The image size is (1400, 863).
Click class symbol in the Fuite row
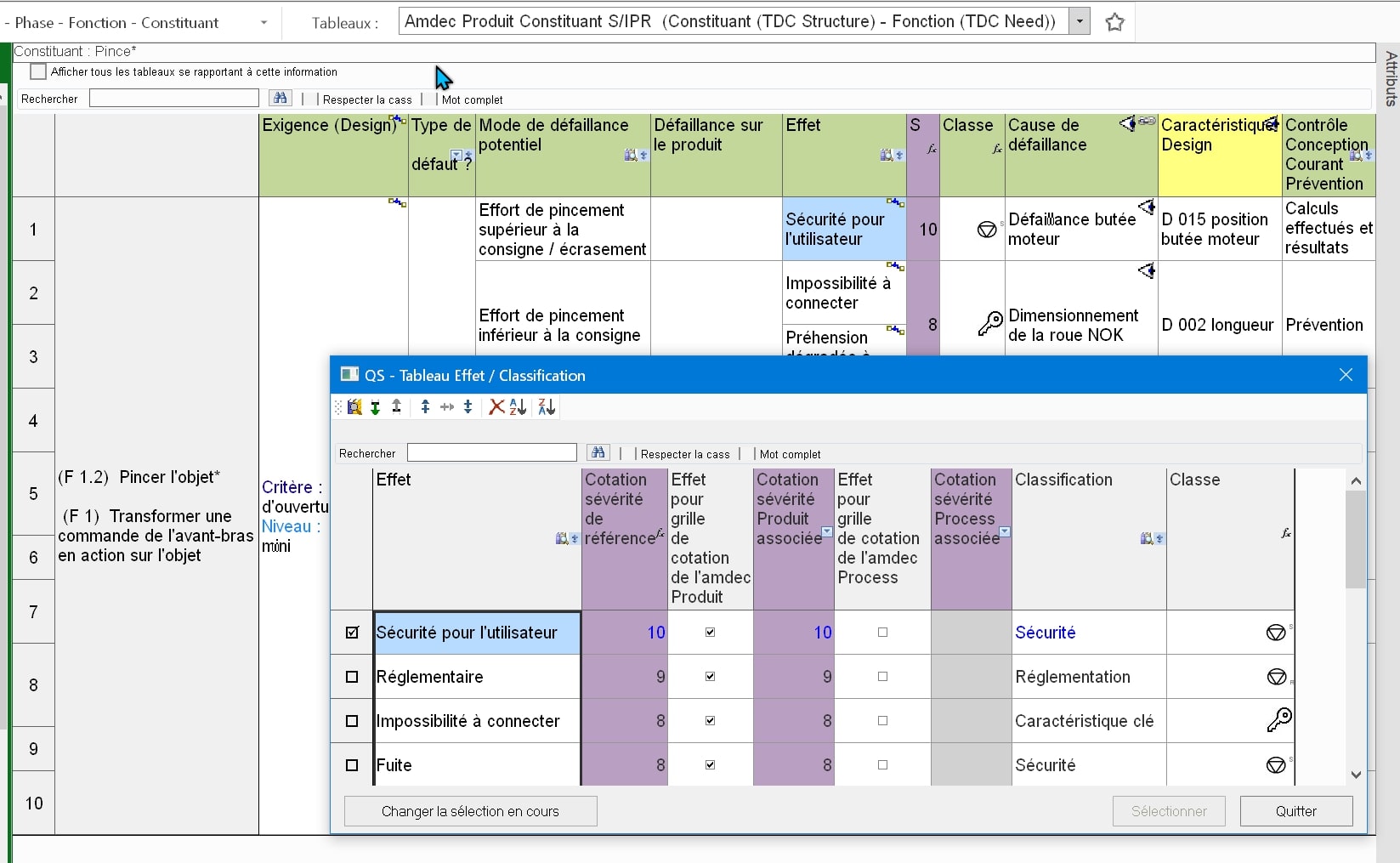pos(1276,765)
